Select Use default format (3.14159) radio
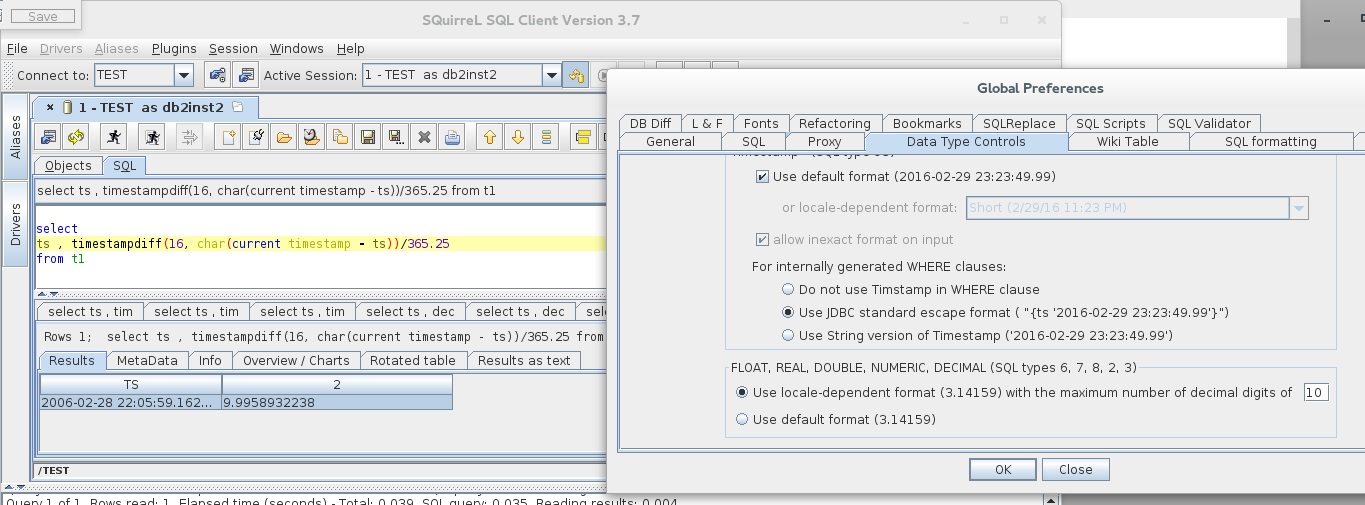The width and height of the screenshot is (1365, 505). (x=742, y=420)
